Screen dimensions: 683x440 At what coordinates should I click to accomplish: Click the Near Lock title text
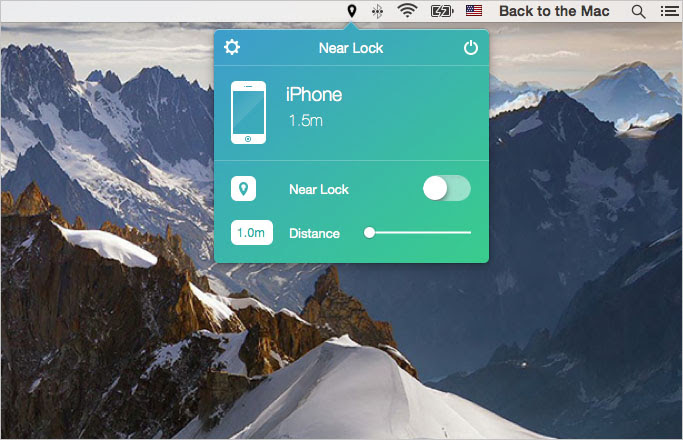click(351, 48)
